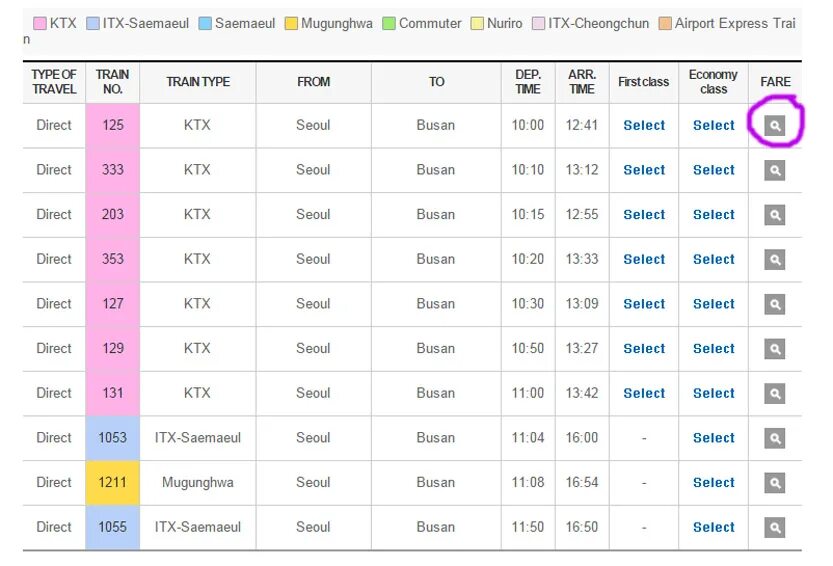Open fare search icon for train 353
The height and width of the screenshot is (566, 833).
coord(775,260)
